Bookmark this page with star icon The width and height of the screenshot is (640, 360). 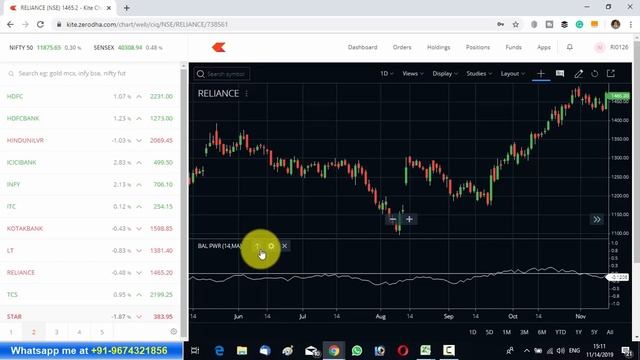click(x=516, y=24)
